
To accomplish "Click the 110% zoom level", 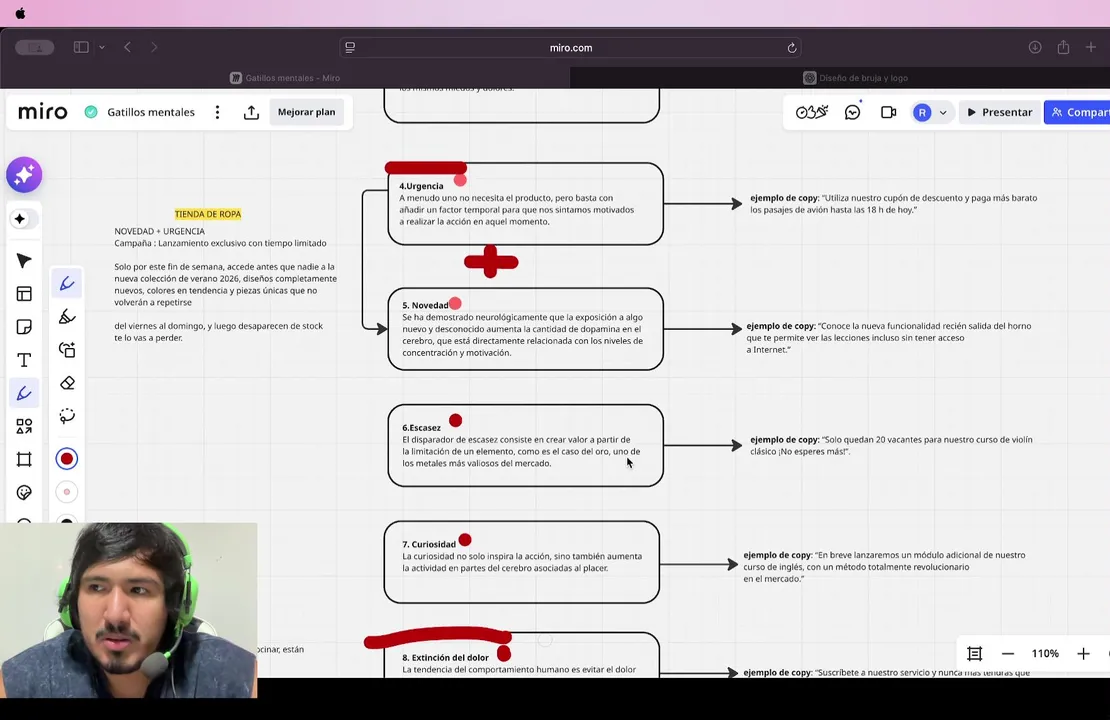I will [1045, 653].
